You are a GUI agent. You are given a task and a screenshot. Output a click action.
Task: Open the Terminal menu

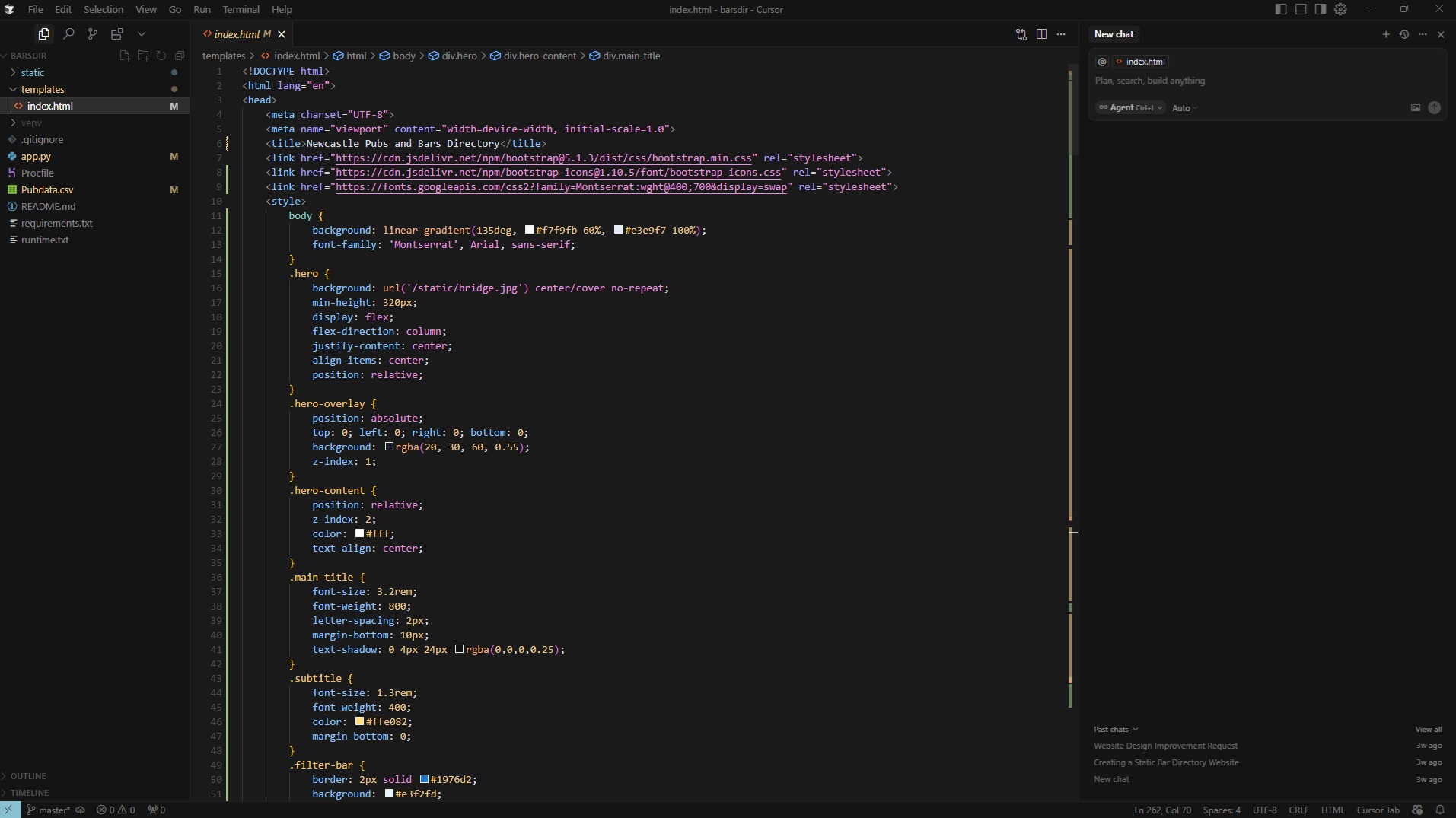(x=241, y=9)
